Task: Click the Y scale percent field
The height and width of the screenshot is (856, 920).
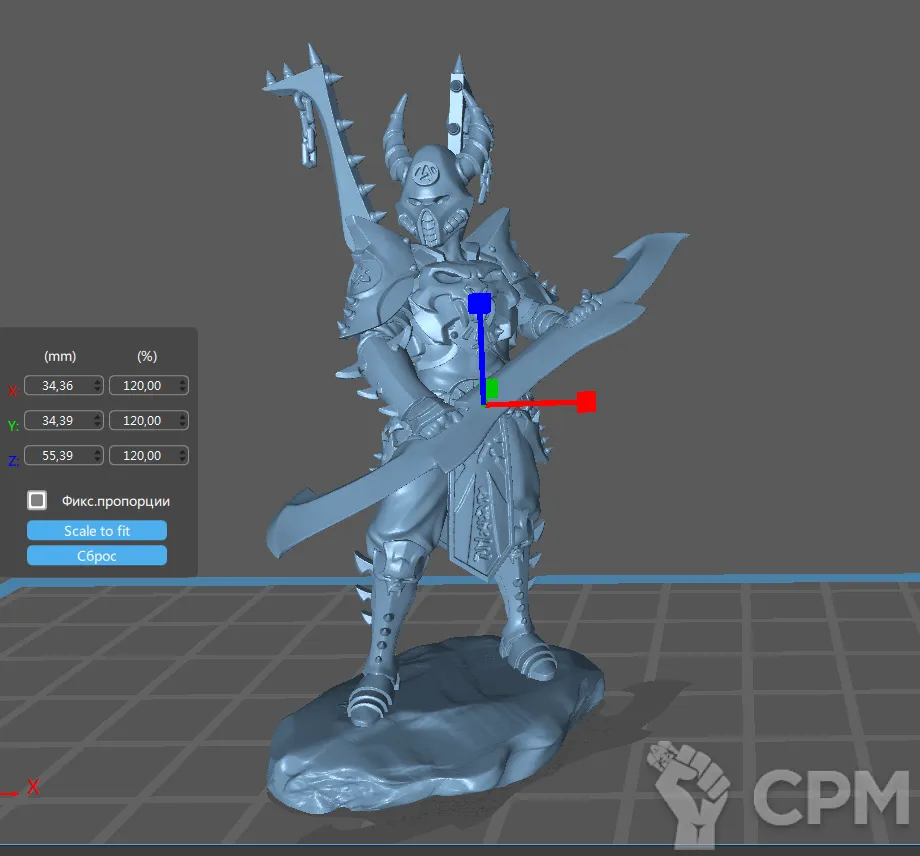Action: click(140, 421)
